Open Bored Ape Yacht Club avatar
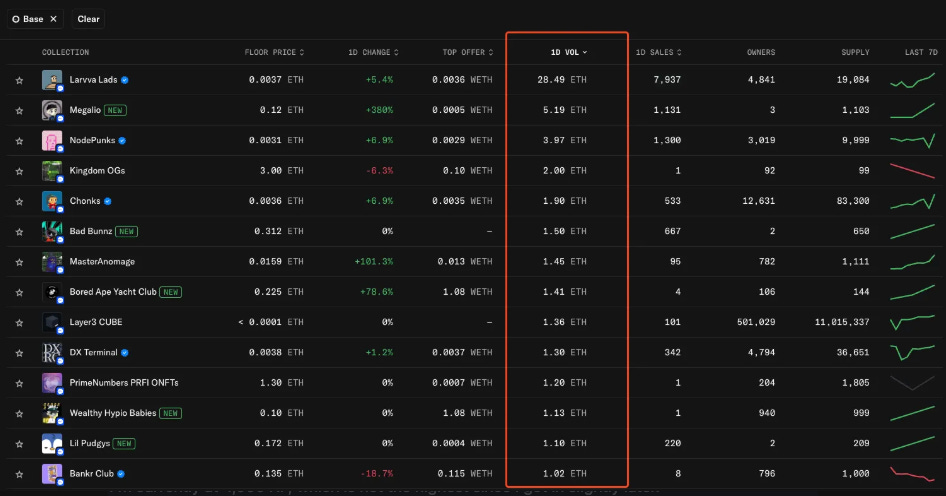 52,292
